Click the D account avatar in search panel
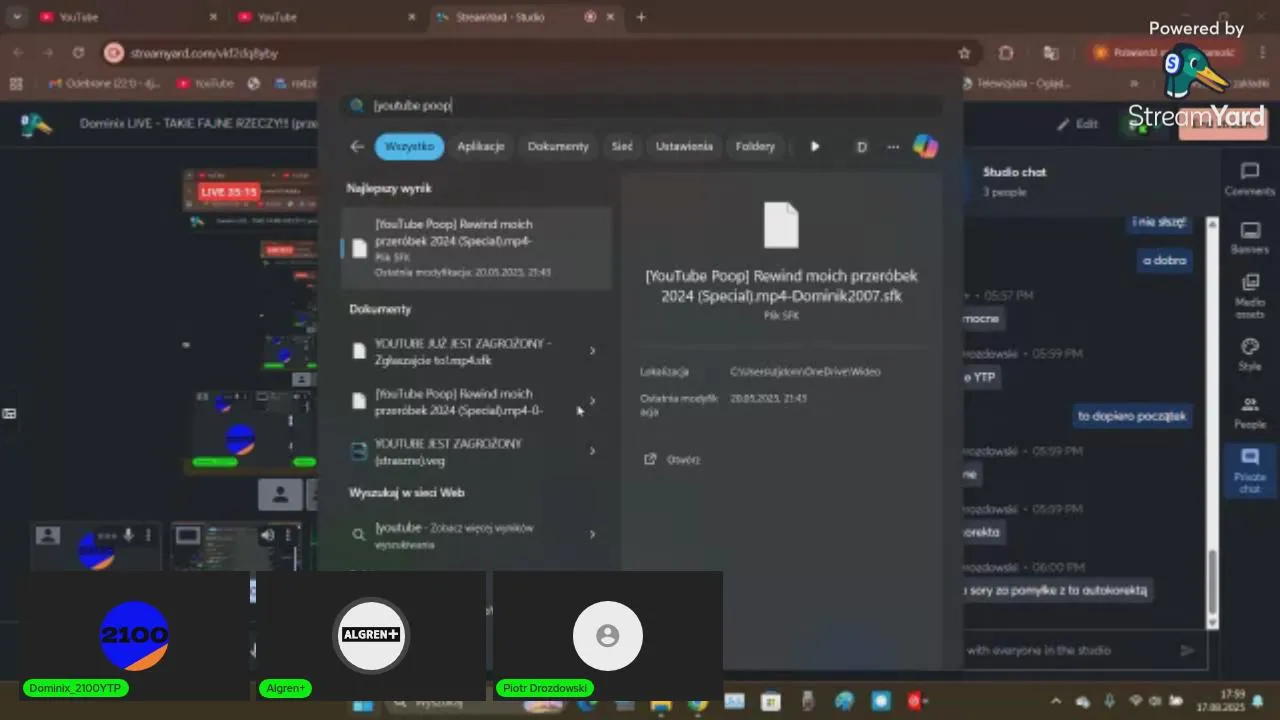 coord(861,146)
